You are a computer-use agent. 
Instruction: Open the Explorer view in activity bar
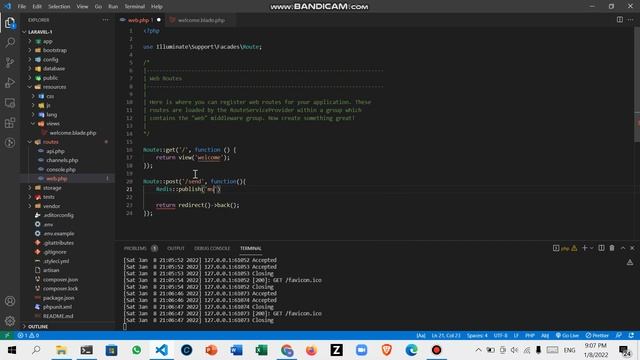pos(10,23)
